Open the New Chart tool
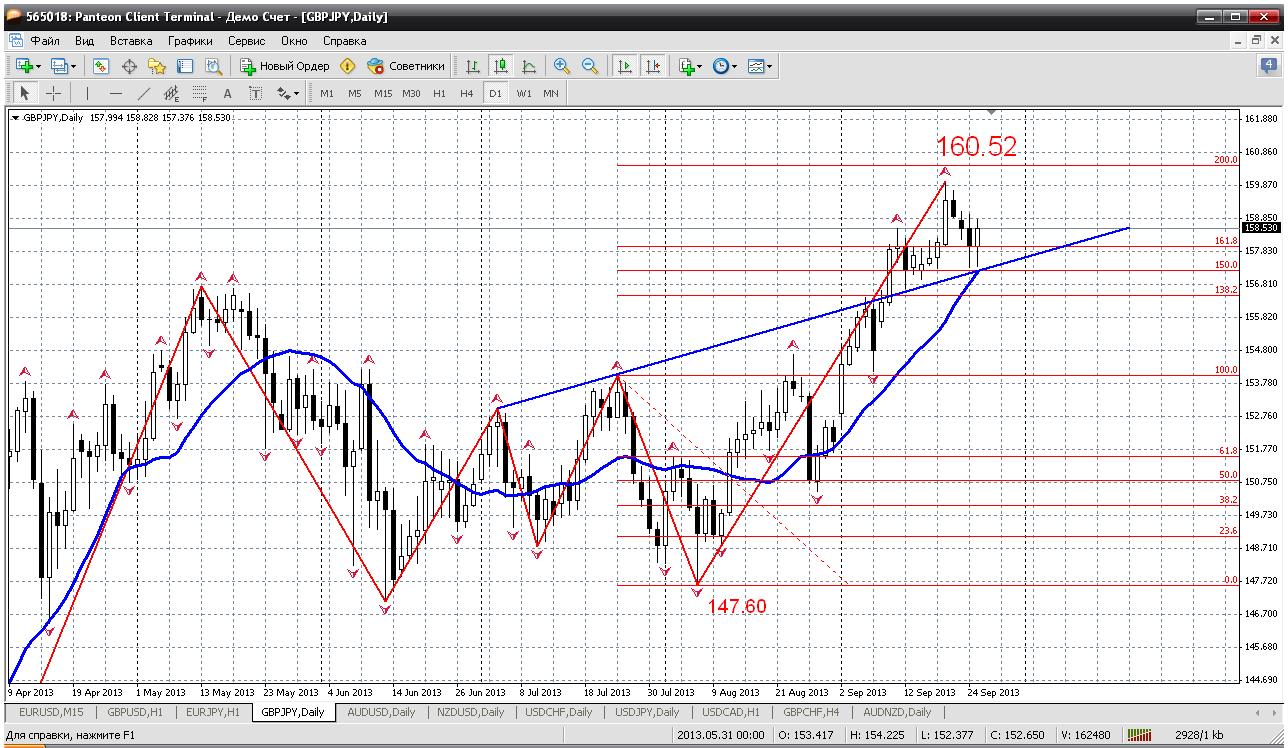The height and width of the screenshot is (748, 1288). [24, 66]
